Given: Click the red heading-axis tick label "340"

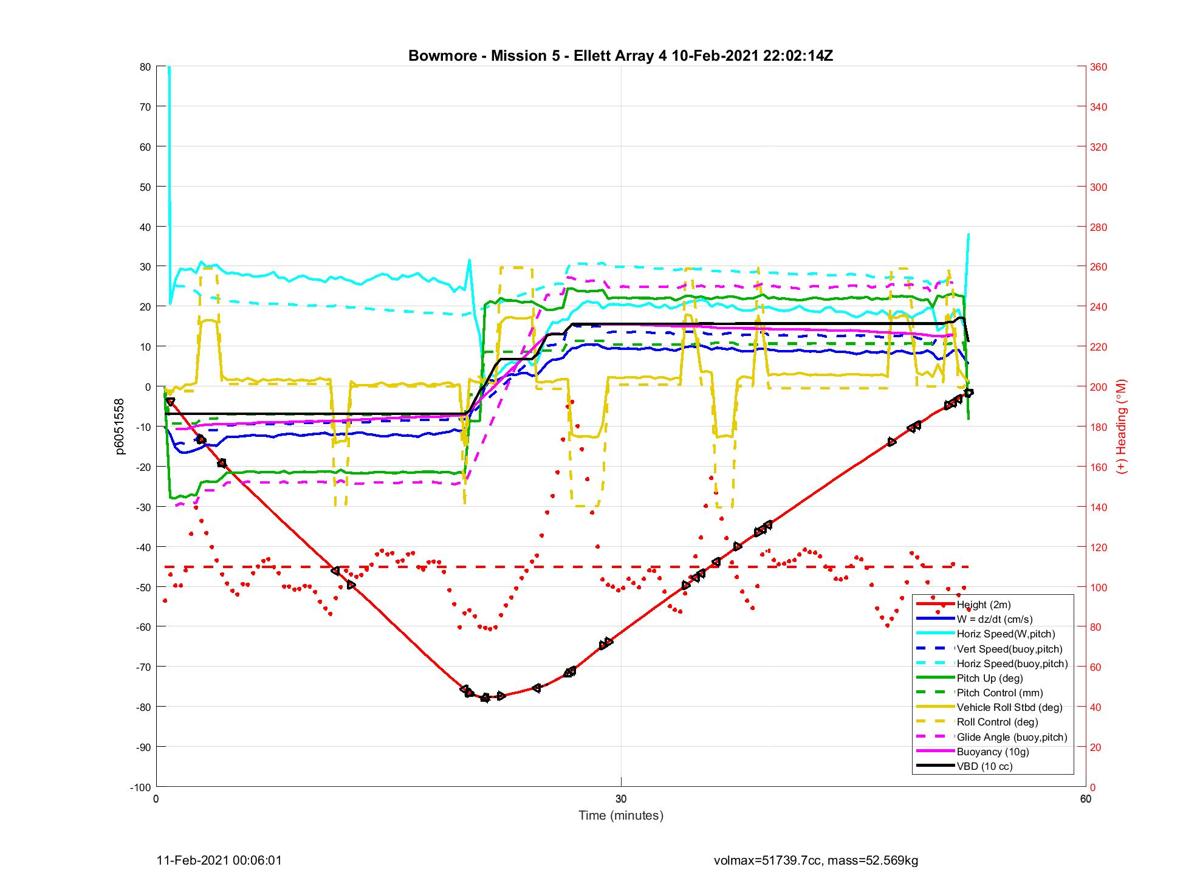Looking at the screenshot, I should point(1100,107).
